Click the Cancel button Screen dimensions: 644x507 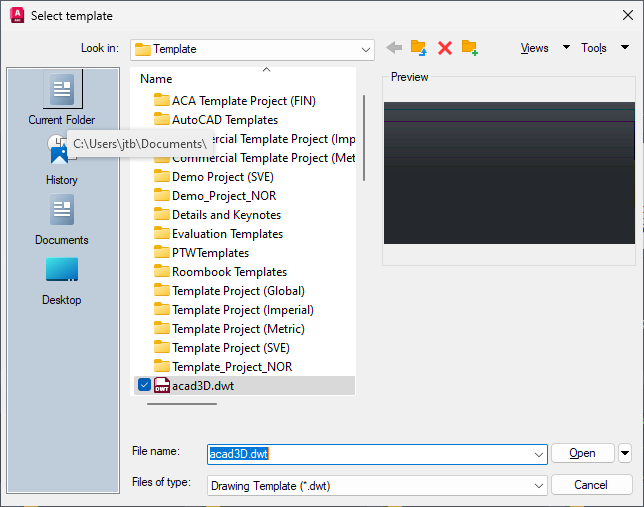[591, 485]
